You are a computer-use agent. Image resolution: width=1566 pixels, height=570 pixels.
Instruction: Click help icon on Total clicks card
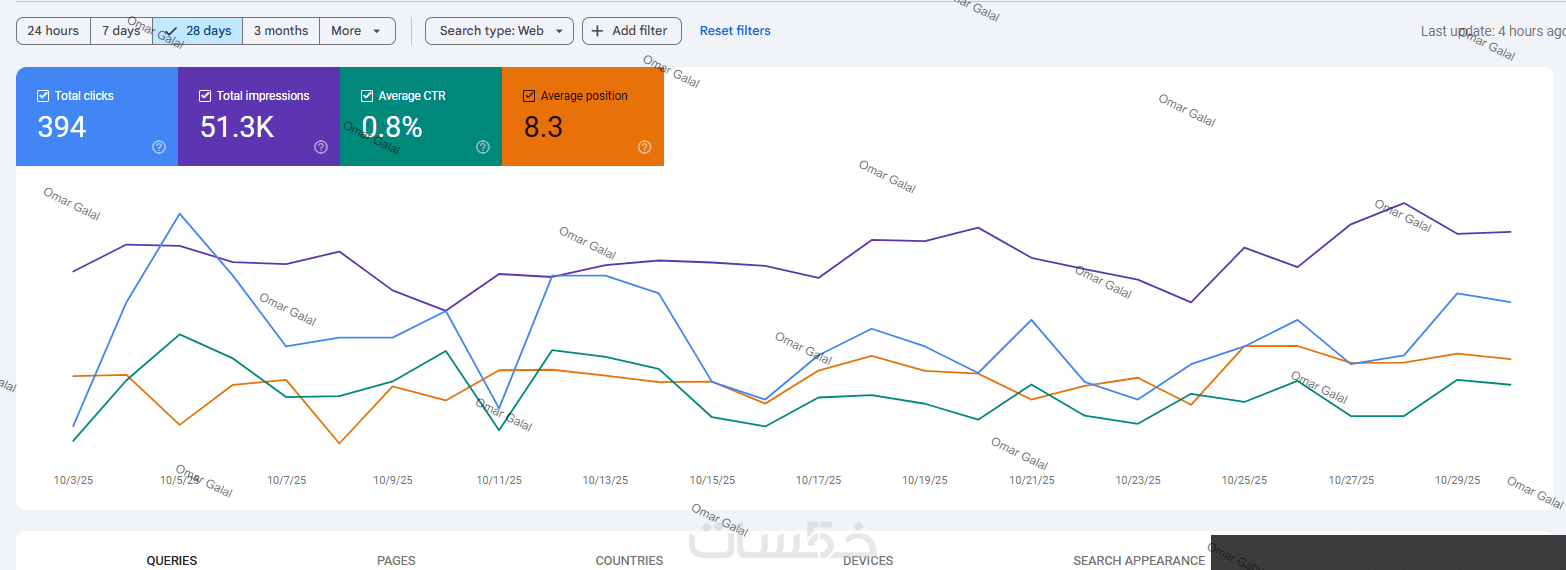[159, 147]
